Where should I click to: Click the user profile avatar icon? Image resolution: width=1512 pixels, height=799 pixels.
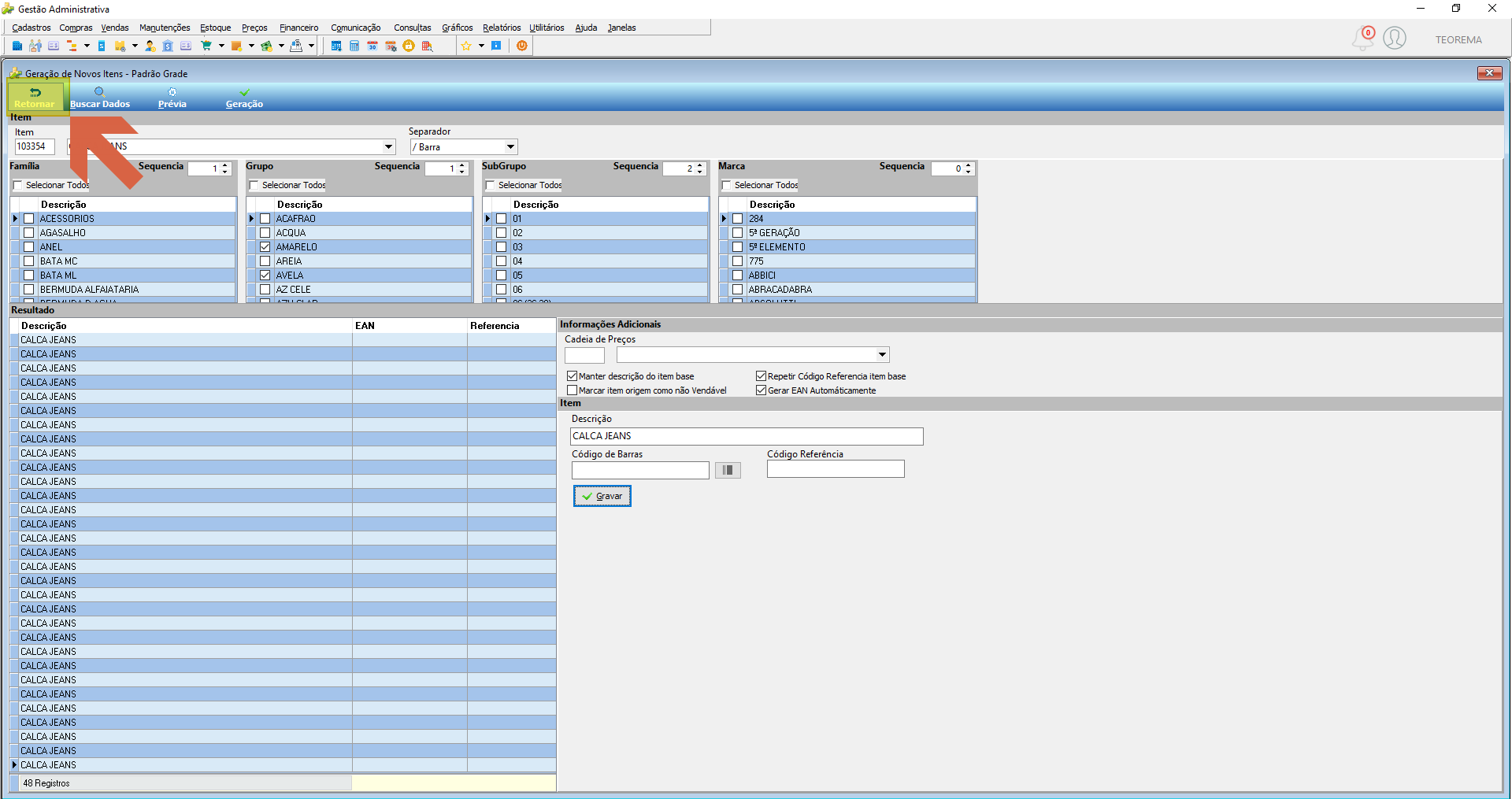click(x=1395, y=38)
